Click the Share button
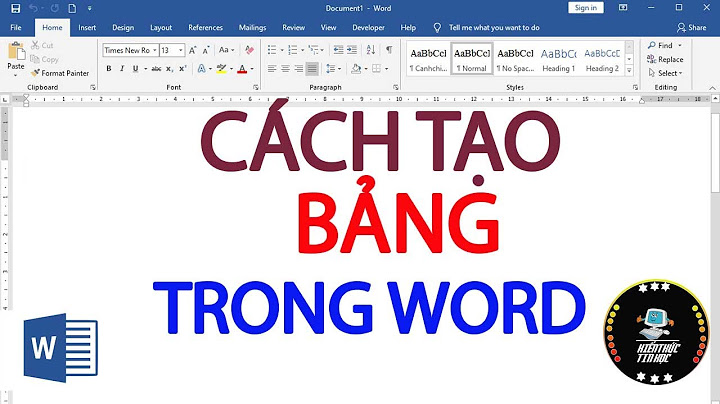The height and width of the screenshot is (404, 720). (x=692, y=28)
